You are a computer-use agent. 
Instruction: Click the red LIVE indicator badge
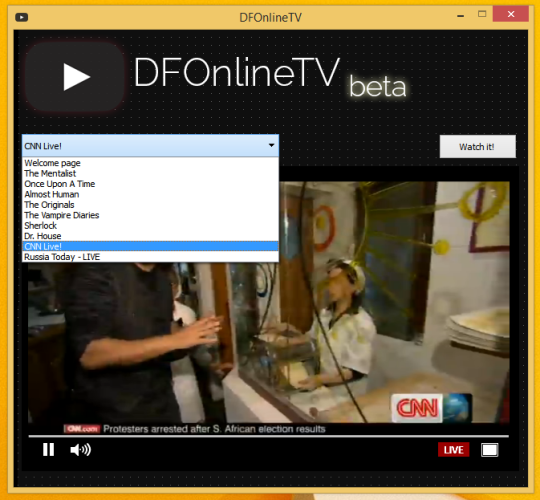[453, 450]
